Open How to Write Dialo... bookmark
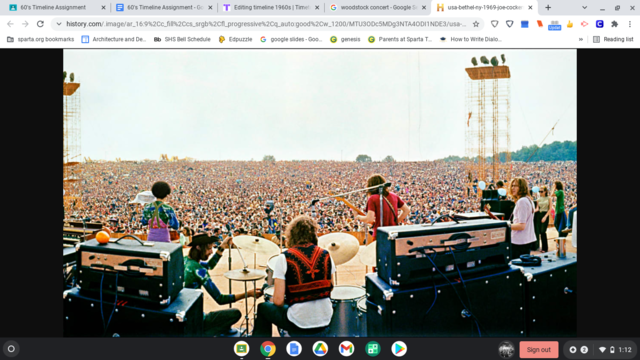The height and width of the screenshot is (360, 640). pyautogui.click(x=470, y=39)
